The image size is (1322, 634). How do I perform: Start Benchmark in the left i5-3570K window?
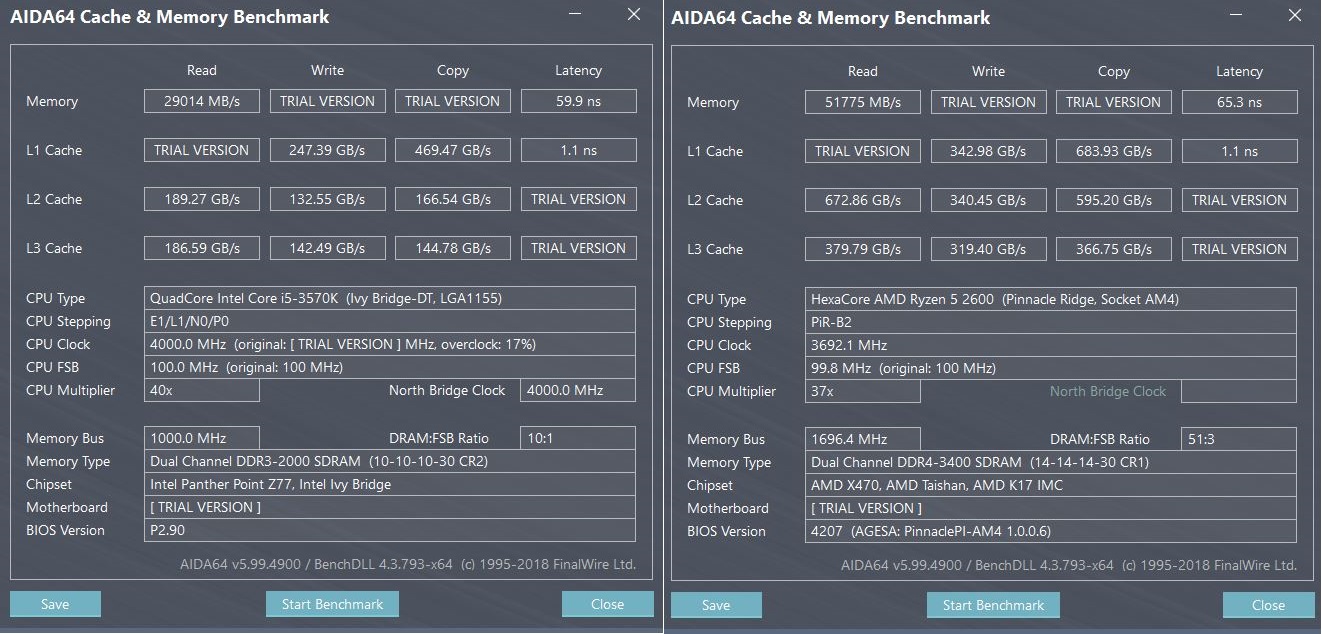332,604
